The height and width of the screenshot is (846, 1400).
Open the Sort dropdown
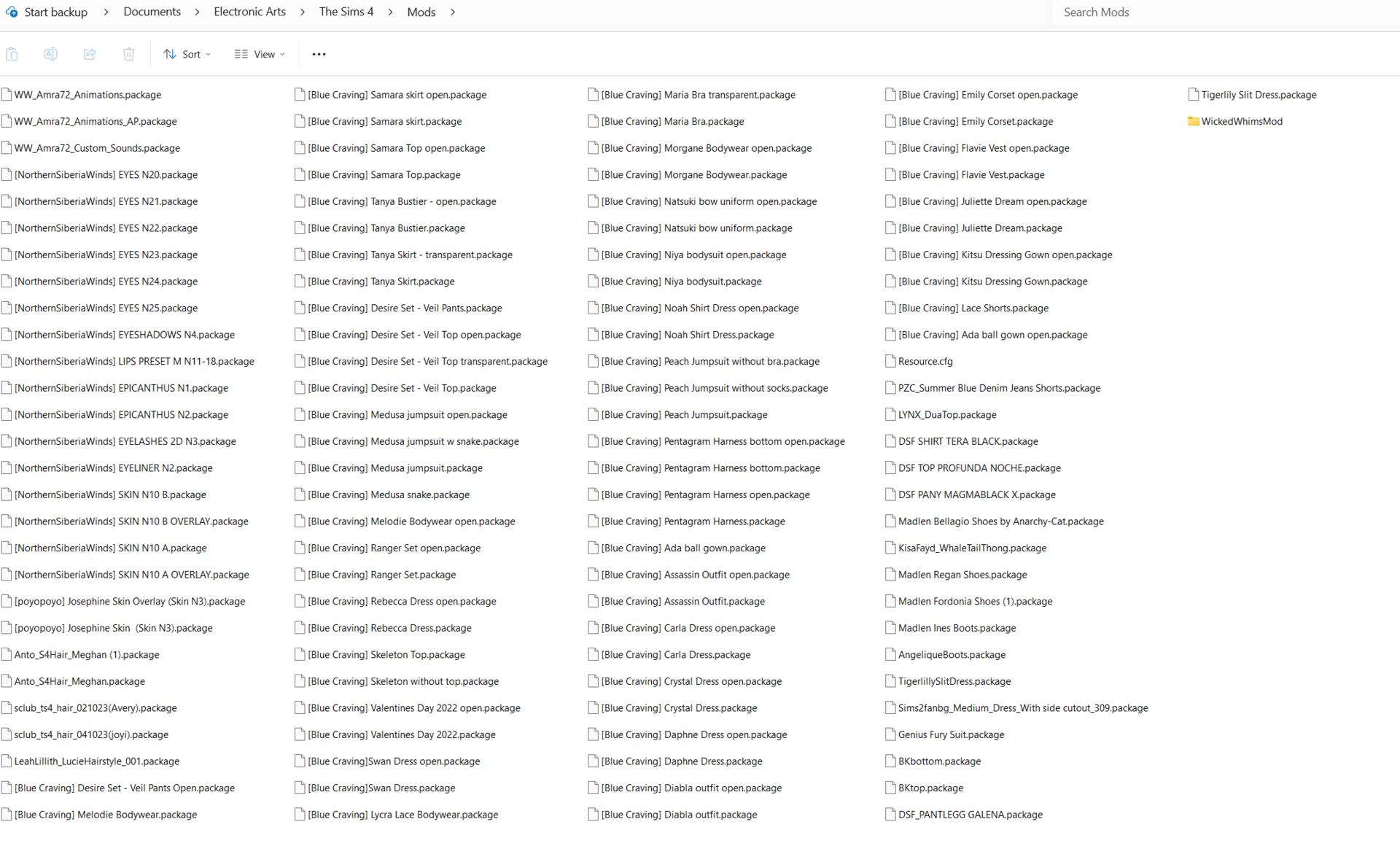coord(187,54)
